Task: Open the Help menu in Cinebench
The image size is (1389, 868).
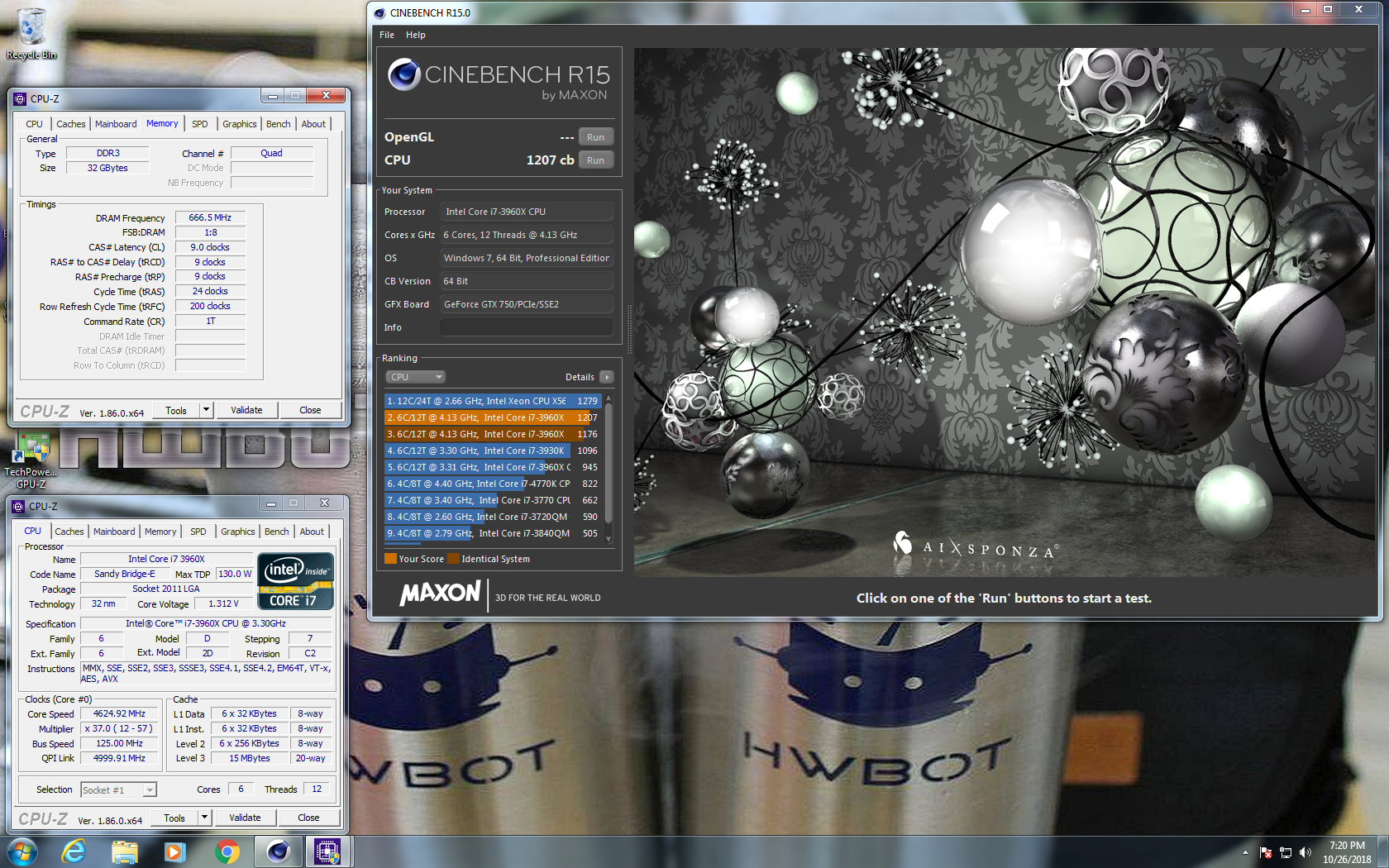Action: coord(416,35)
